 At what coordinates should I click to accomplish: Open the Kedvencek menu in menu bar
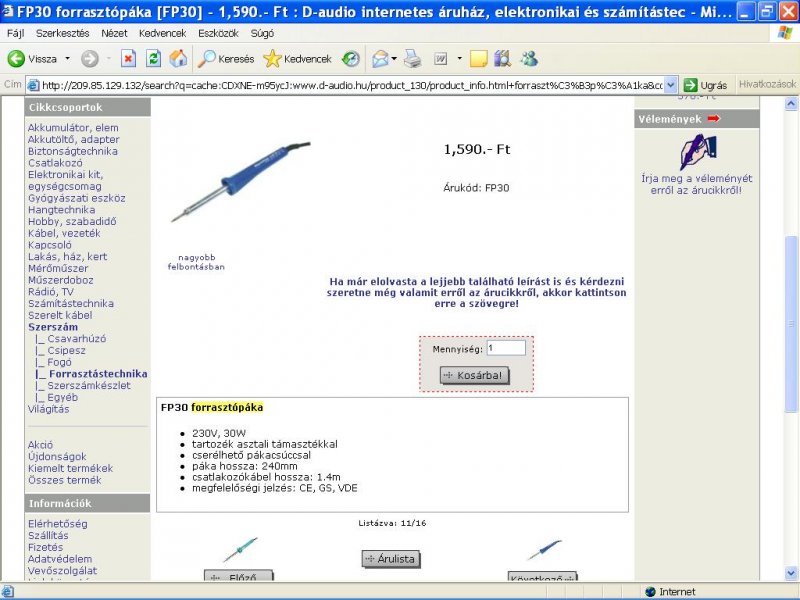tap(162, 33)
